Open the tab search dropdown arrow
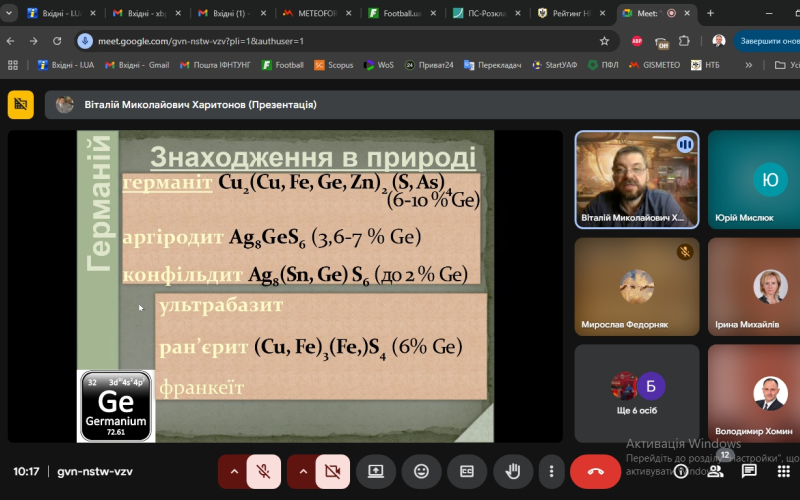The width and height of the screenshot is (800, 500). tap(9, 13)
